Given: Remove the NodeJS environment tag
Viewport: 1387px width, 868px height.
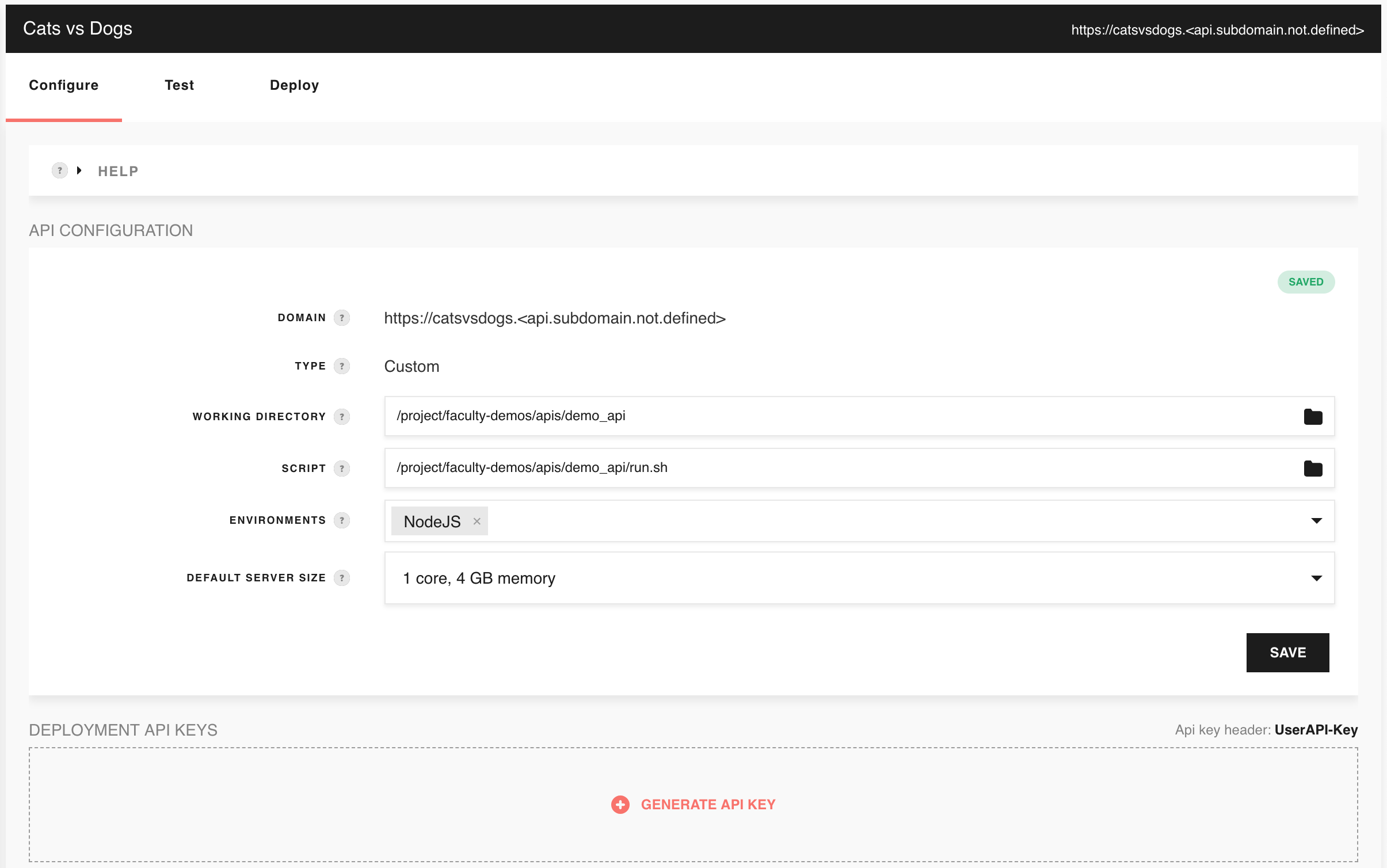Looking at the screenshot, I should point(477,521).
